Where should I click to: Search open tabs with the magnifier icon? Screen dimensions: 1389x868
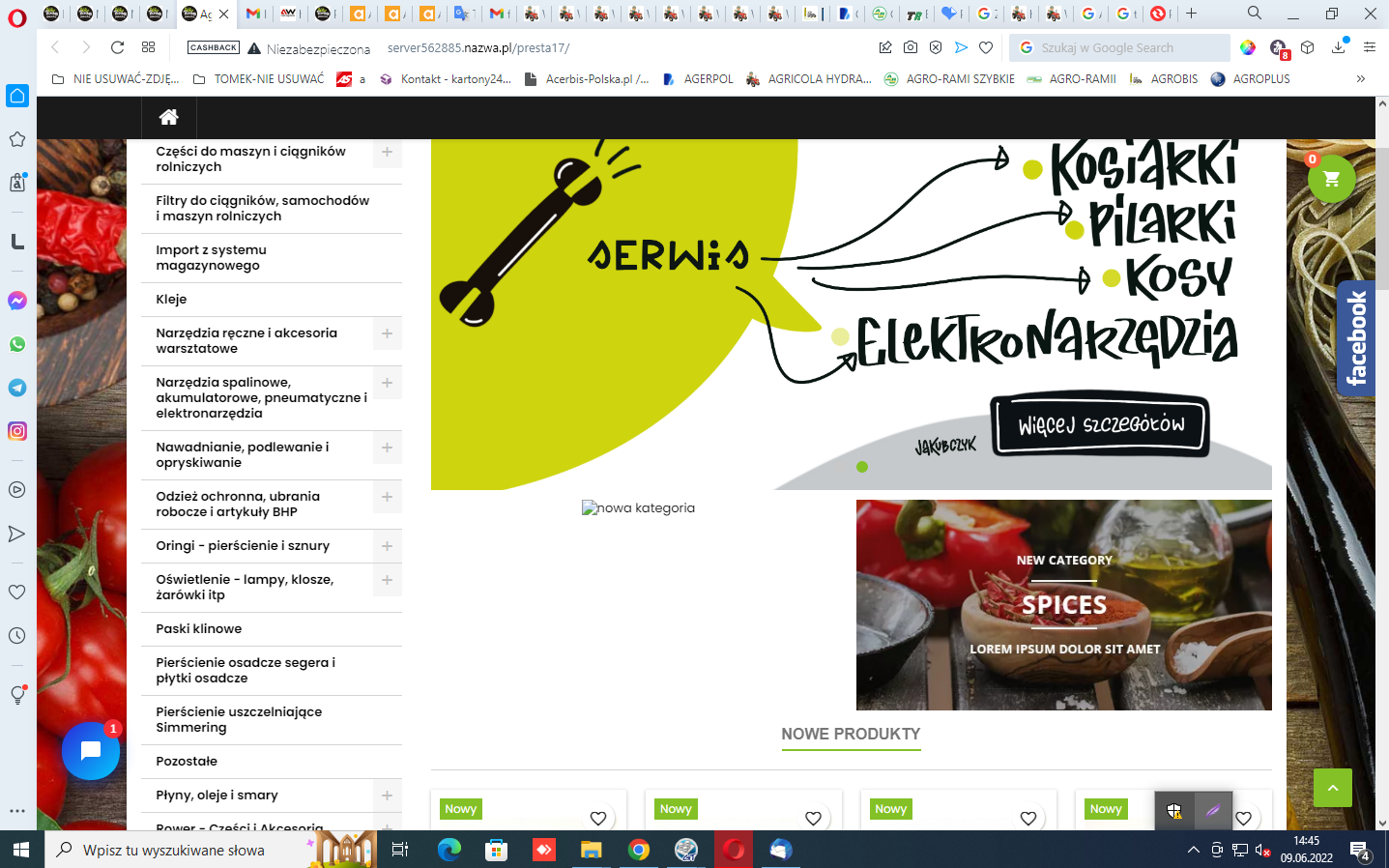[1255, 14]
